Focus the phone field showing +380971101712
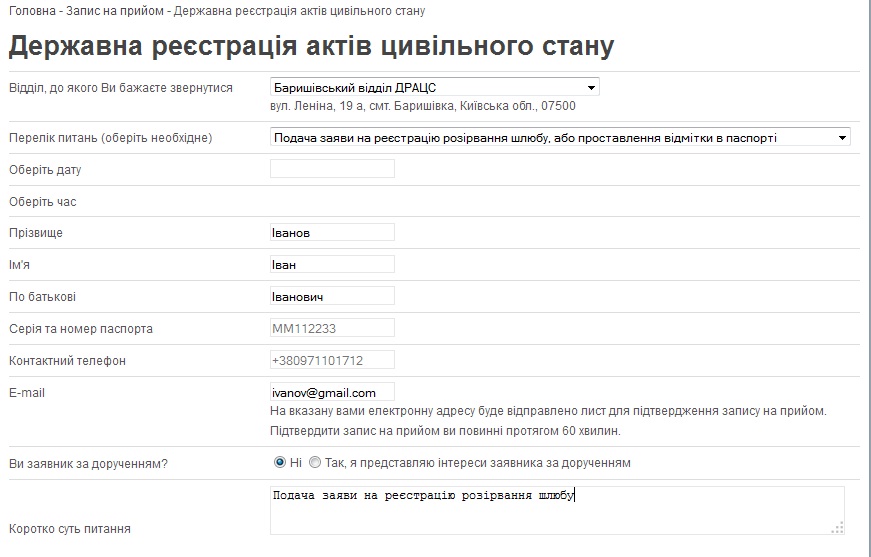This screenshot has width=871, height=557. pos(332,360)
